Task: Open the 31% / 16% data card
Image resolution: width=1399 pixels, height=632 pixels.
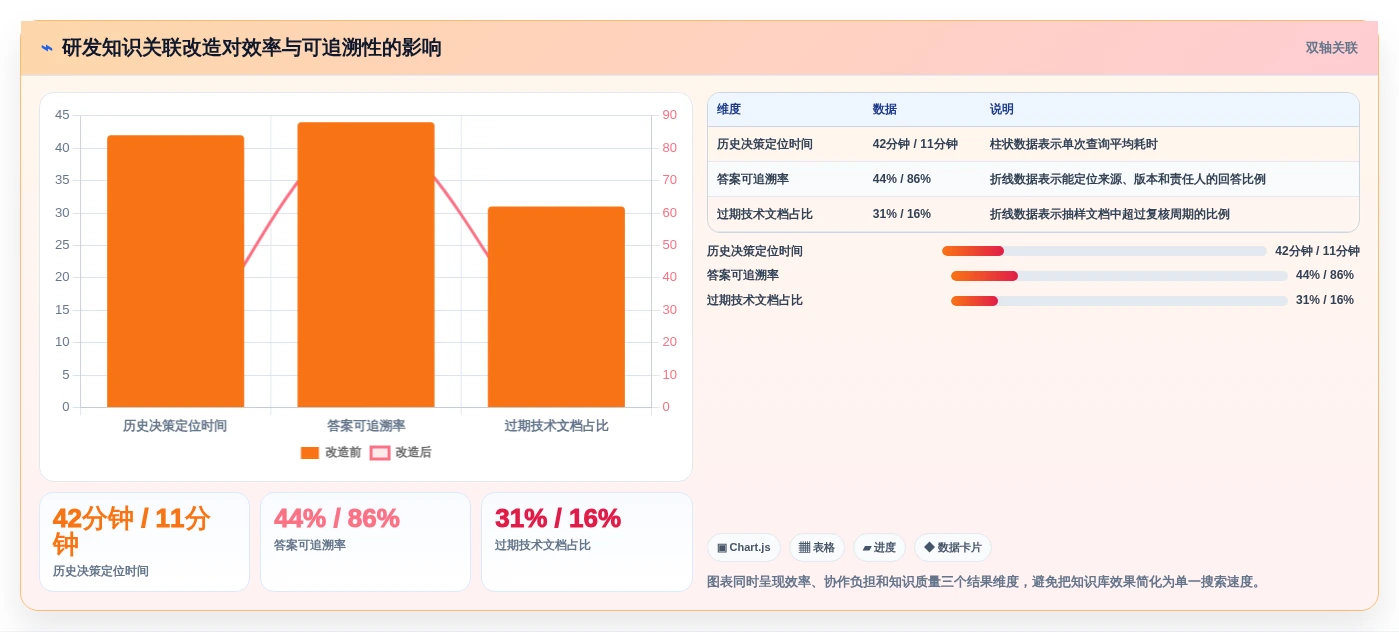Action: [586, 542]
